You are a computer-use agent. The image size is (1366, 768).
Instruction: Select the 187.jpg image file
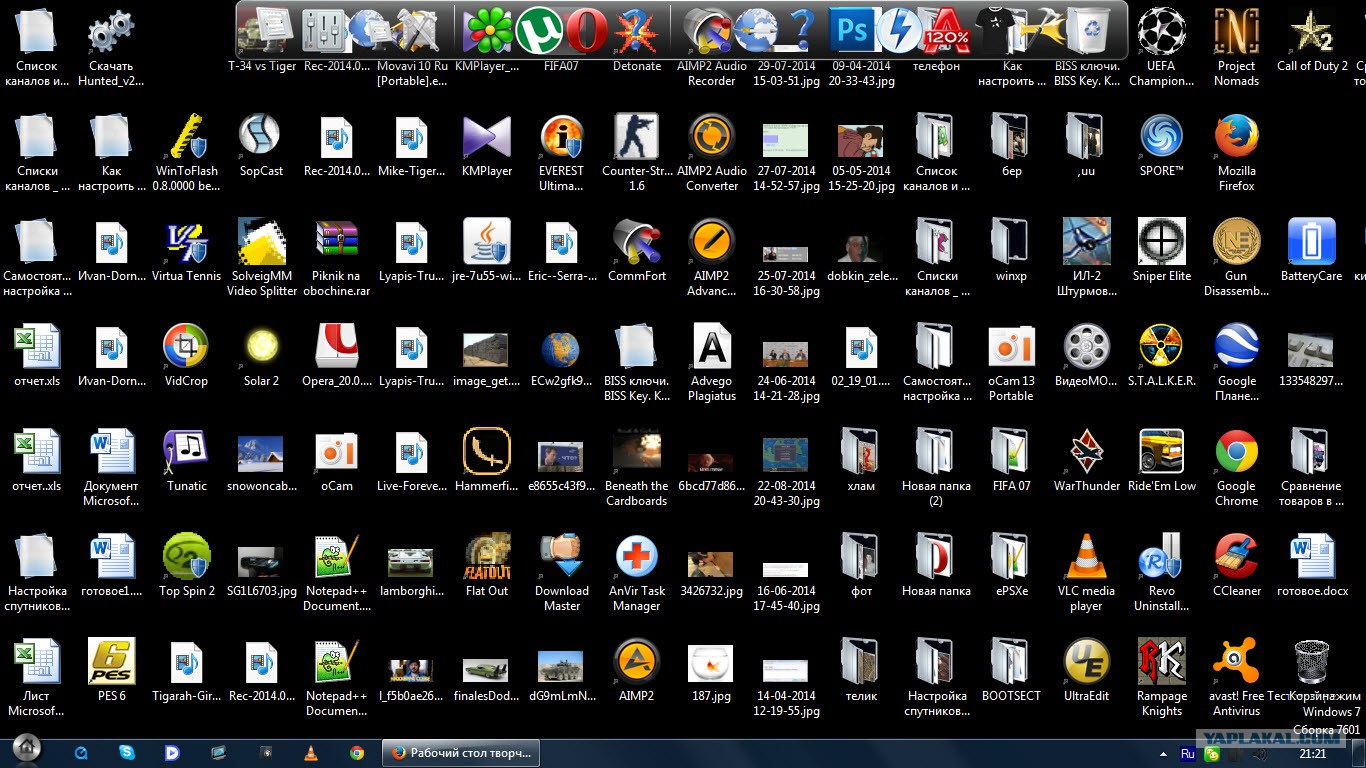[x=712, y=671]
